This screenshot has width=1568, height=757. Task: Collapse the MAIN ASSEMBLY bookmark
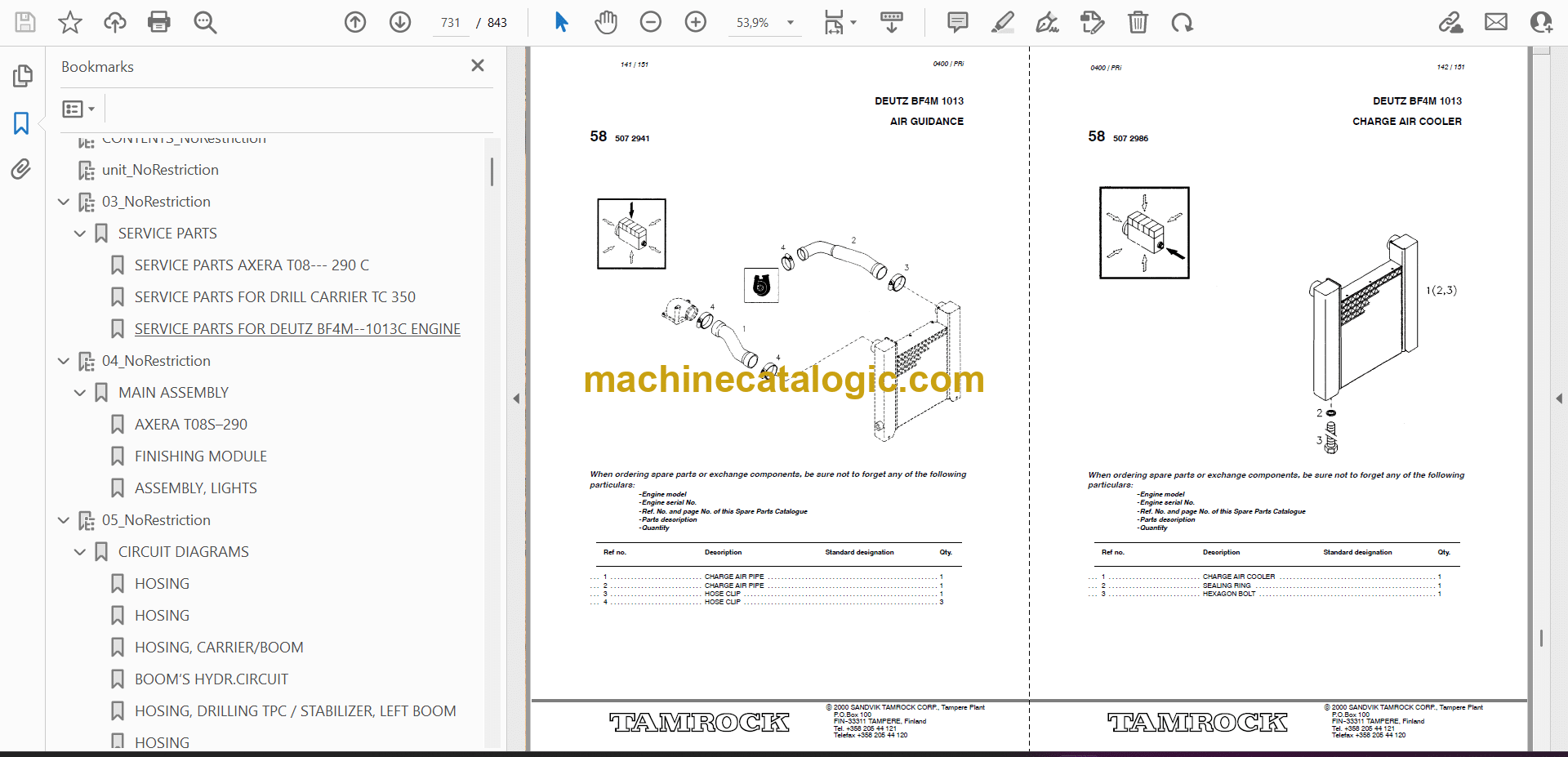click(80, 393)
